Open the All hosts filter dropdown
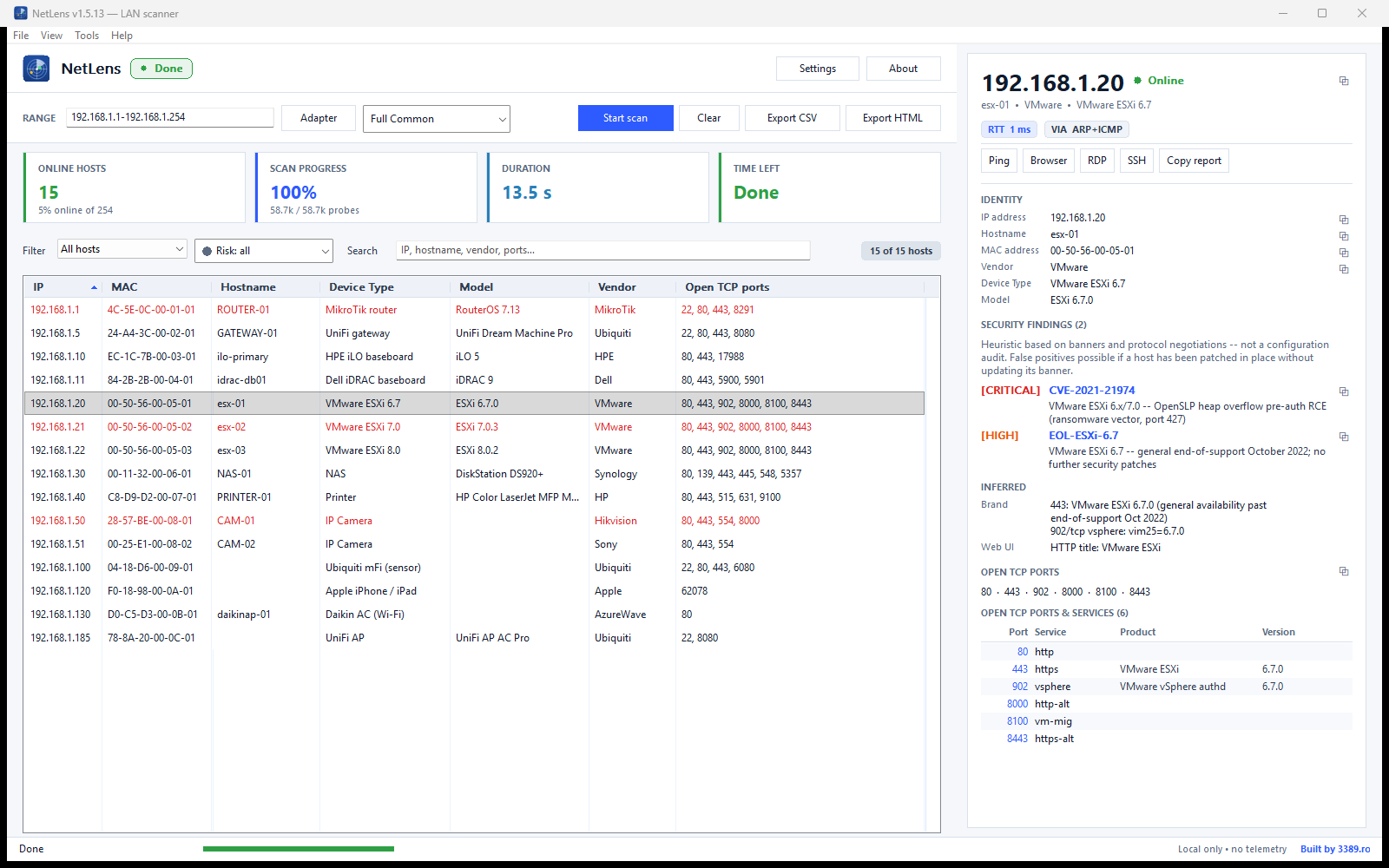The image size is (1389, 868). [x=122, y=249]
